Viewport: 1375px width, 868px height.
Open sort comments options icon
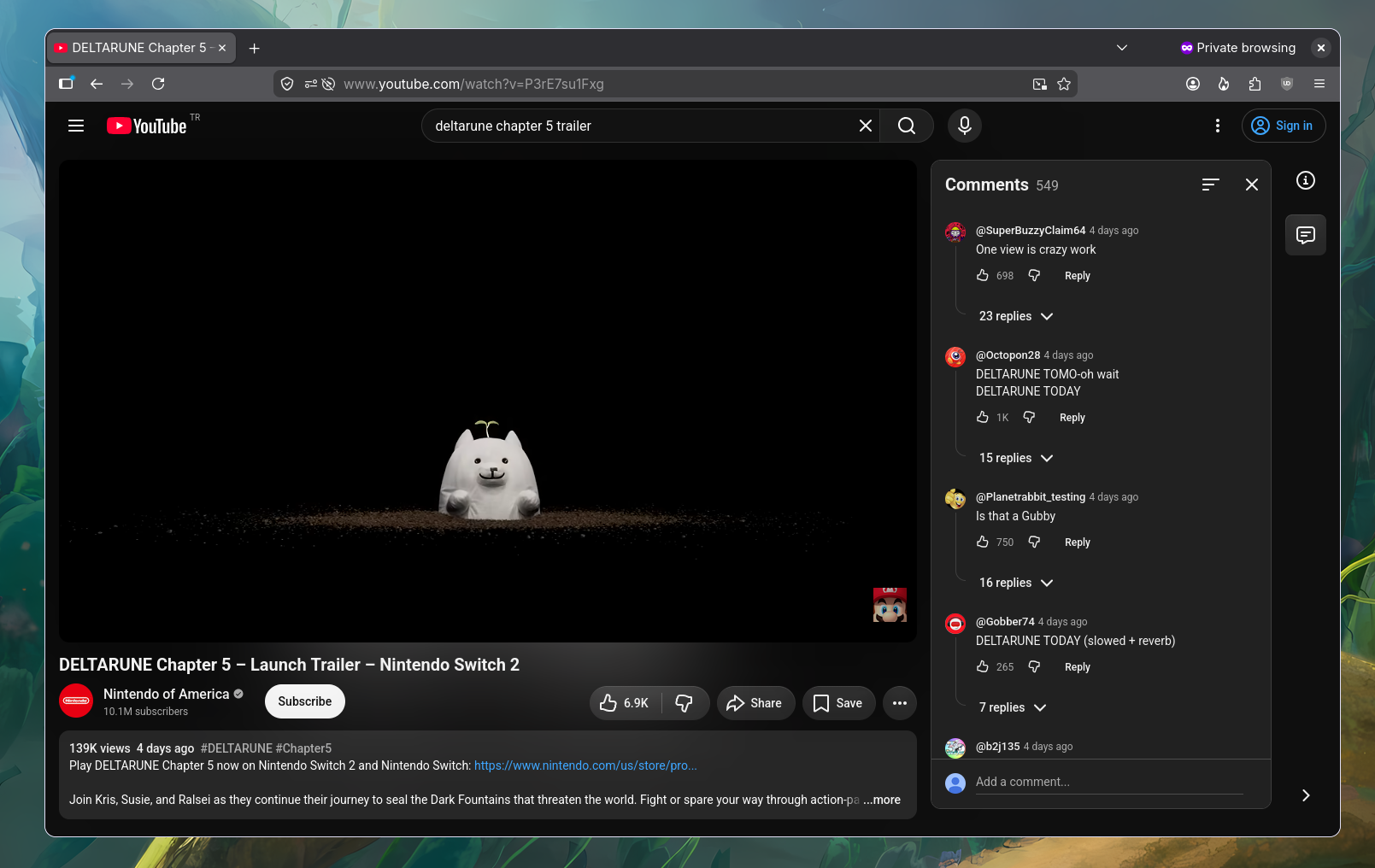pyautogui.click(x=1210, y=185)
